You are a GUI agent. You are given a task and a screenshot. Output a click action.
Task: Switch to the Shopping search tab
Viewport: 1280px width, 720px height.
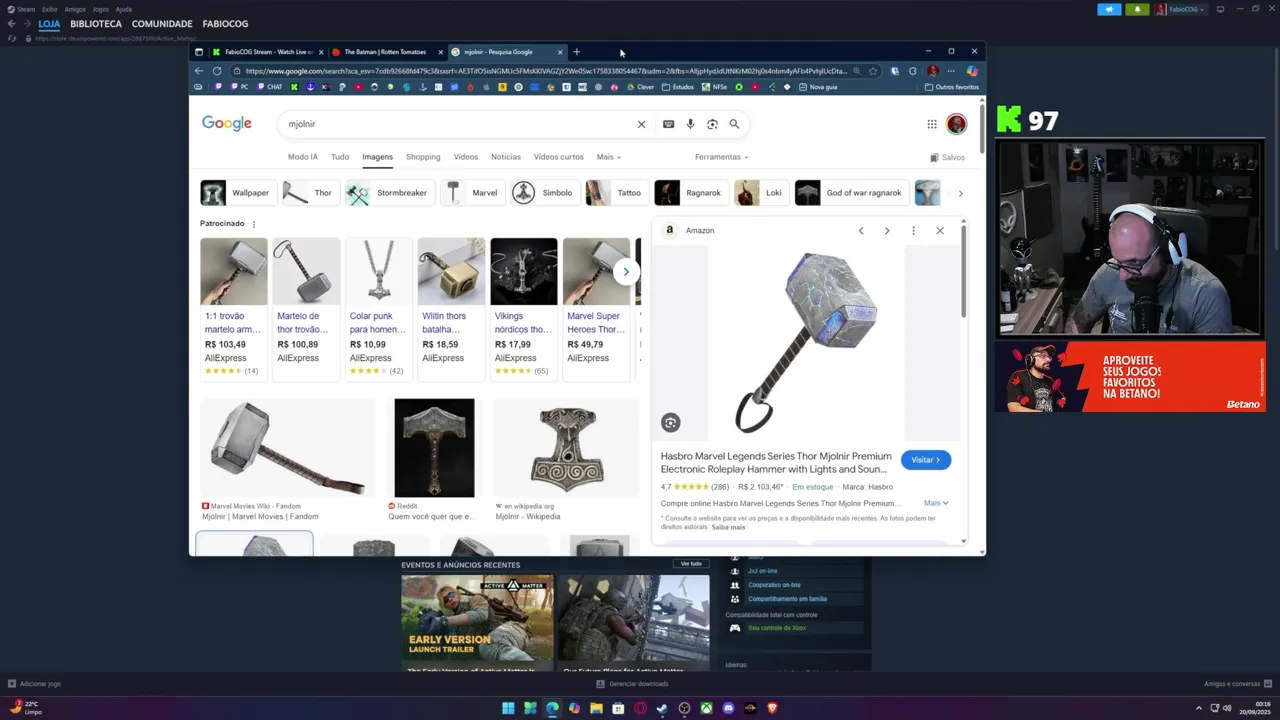(423, 157)
